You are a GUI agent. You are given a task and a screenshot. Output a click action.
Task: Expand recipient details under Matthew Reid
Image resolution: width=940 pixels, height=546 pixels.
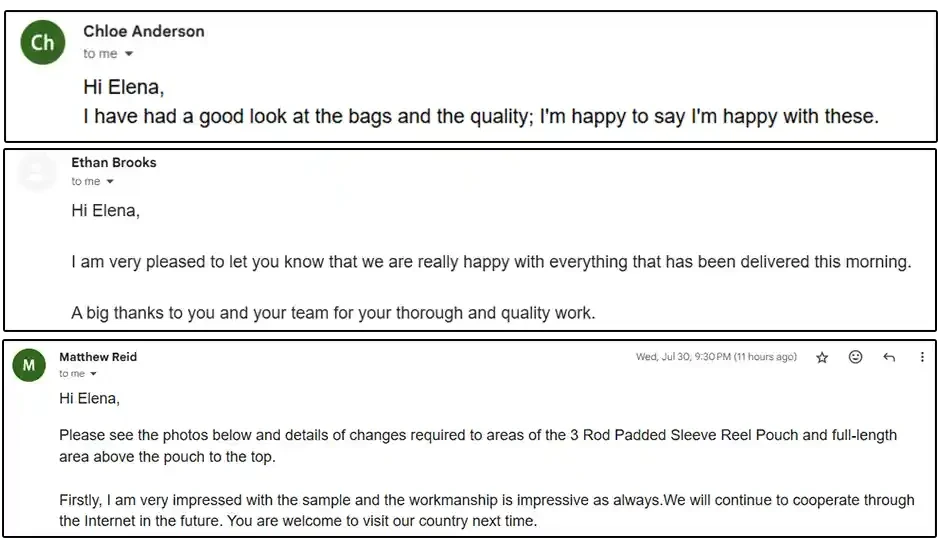(93, 374)
